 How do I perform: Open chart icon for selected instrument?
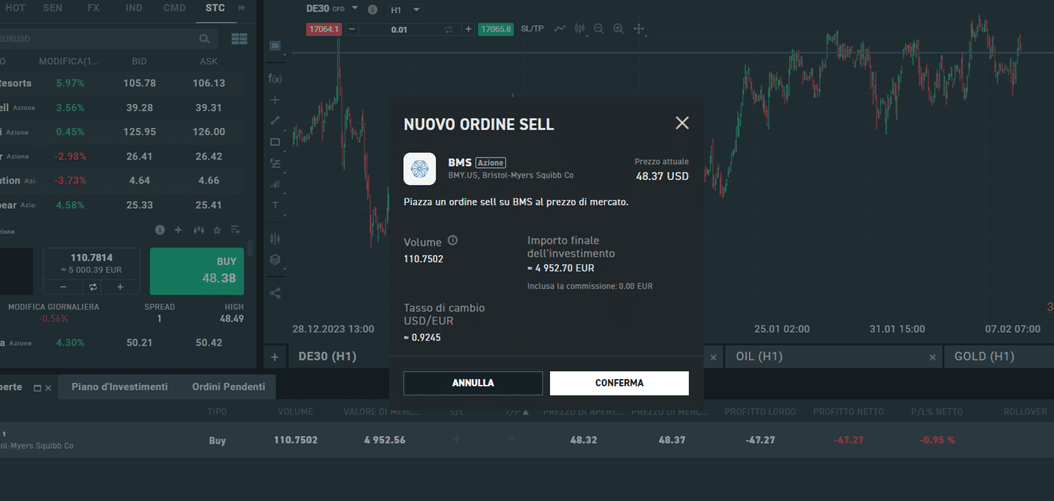coord(198,230)
